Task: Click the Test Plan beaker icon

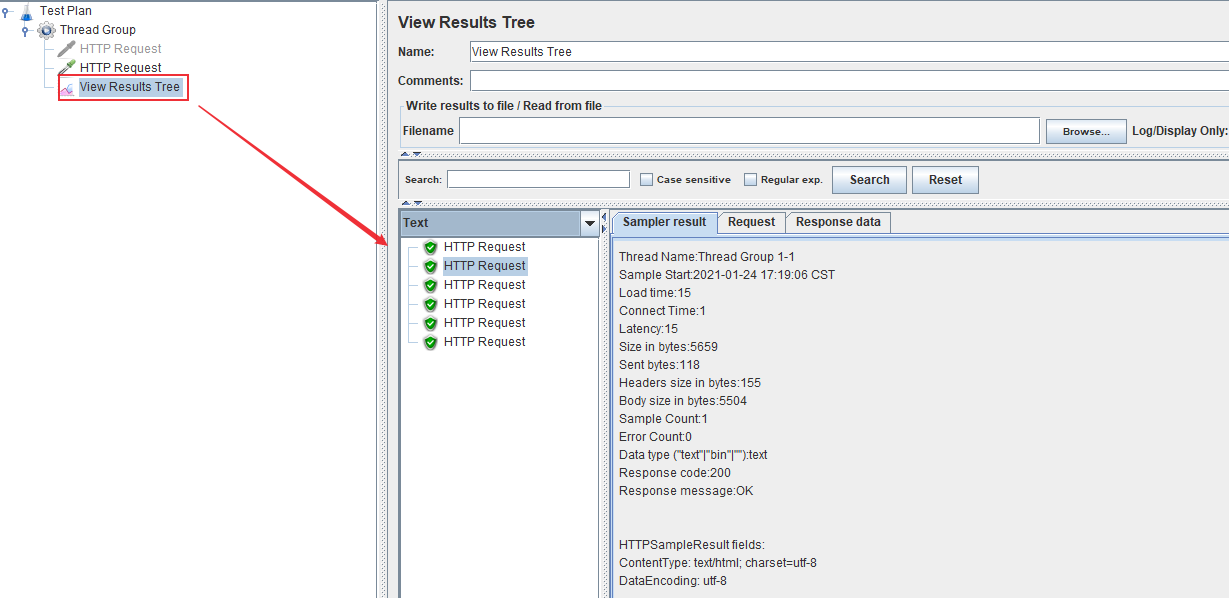Action: 26,11
